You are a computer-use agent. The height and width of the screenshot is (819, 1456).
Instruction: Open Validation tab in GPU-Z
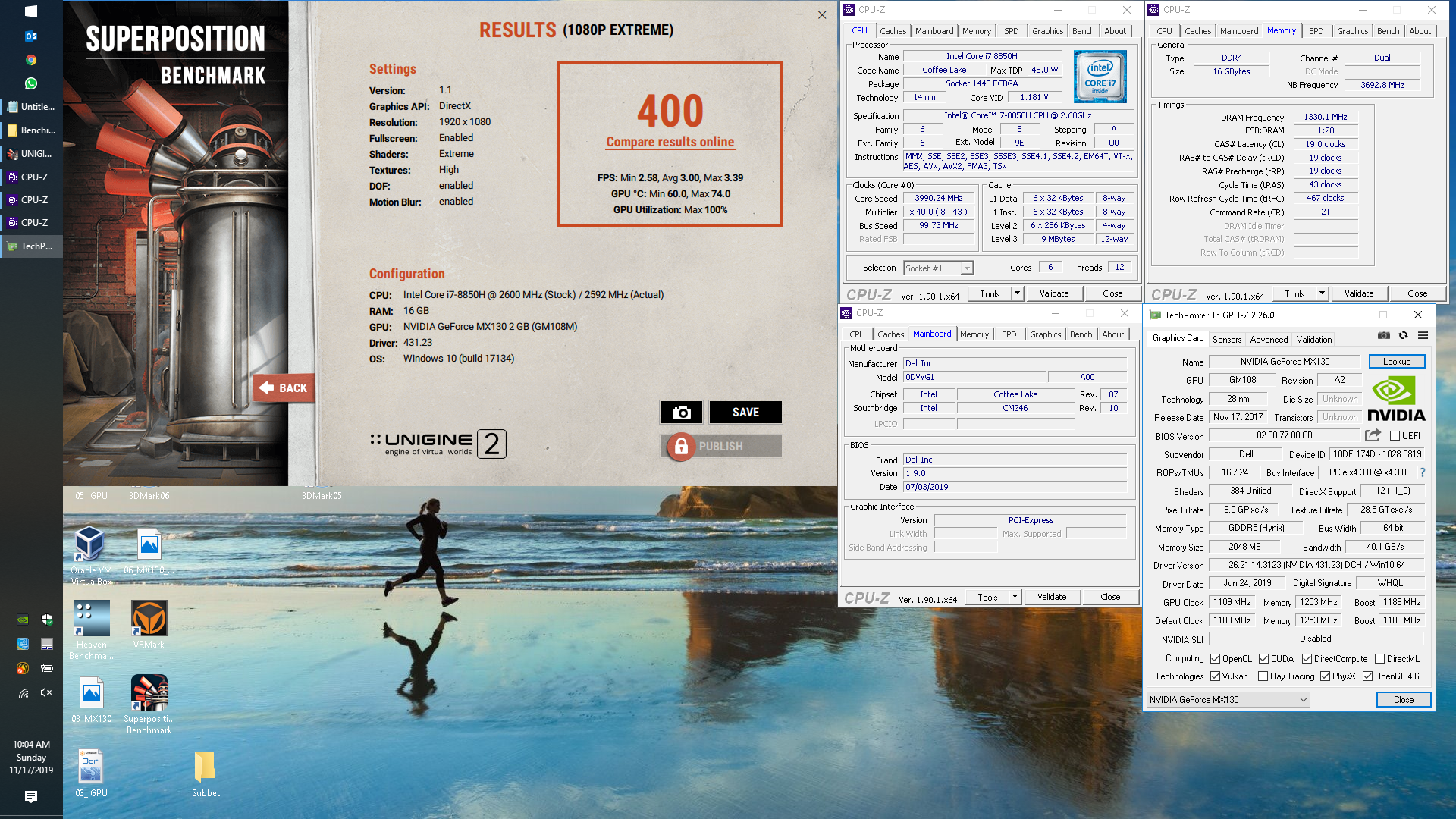click(1314, 340)
